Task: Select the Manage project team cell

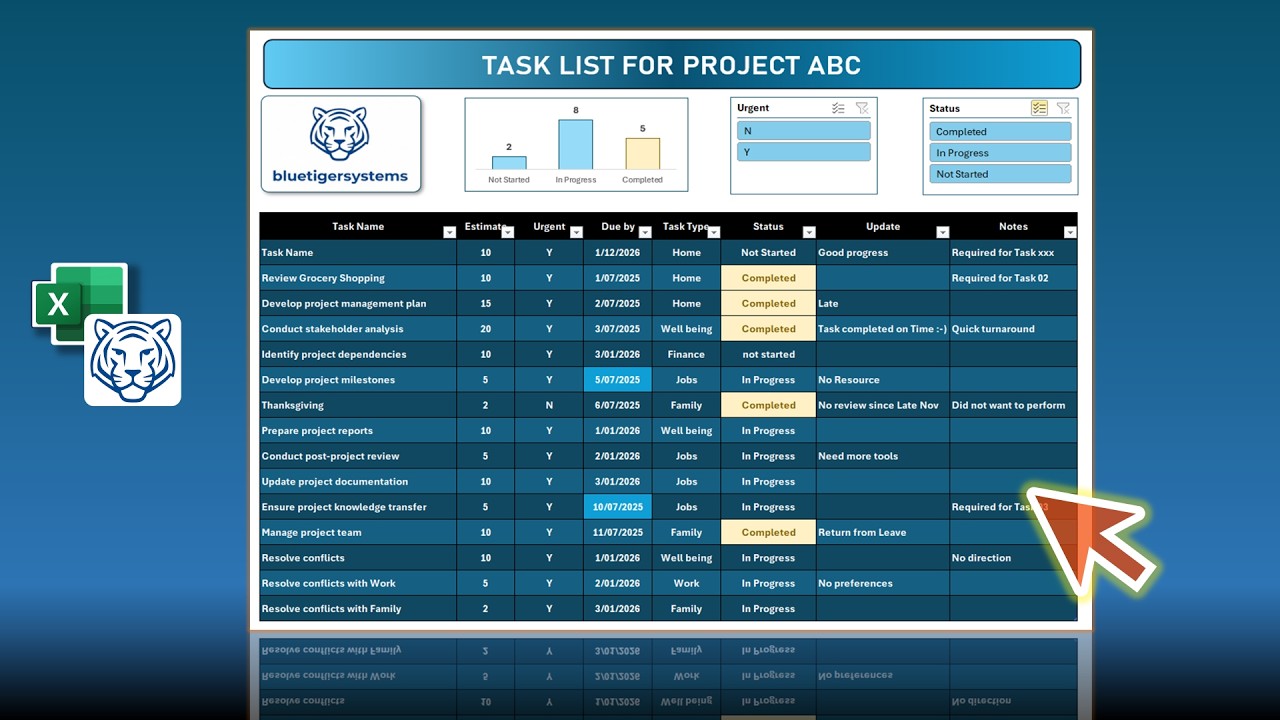Action: pyautogui.click(x=358, y=532)
